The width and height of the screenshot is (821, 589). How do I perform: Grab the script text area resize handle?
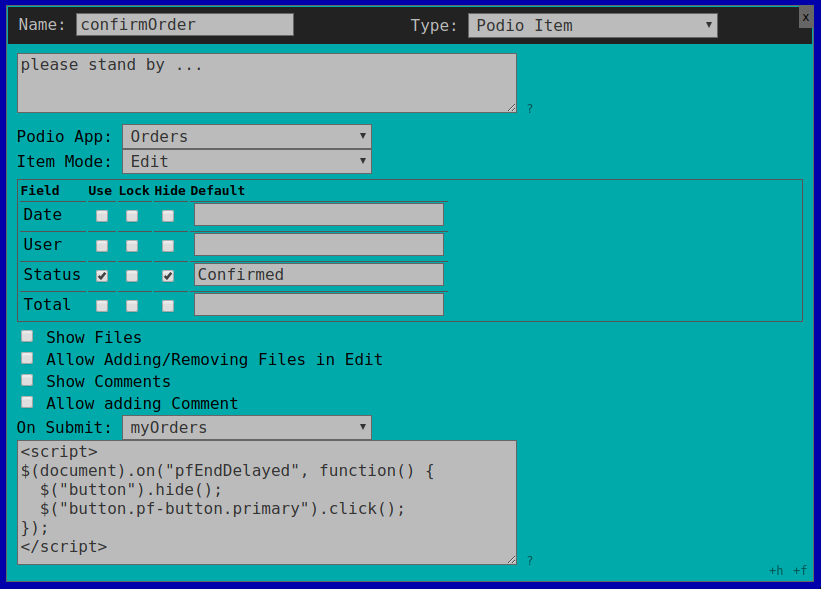coord(512,560)
